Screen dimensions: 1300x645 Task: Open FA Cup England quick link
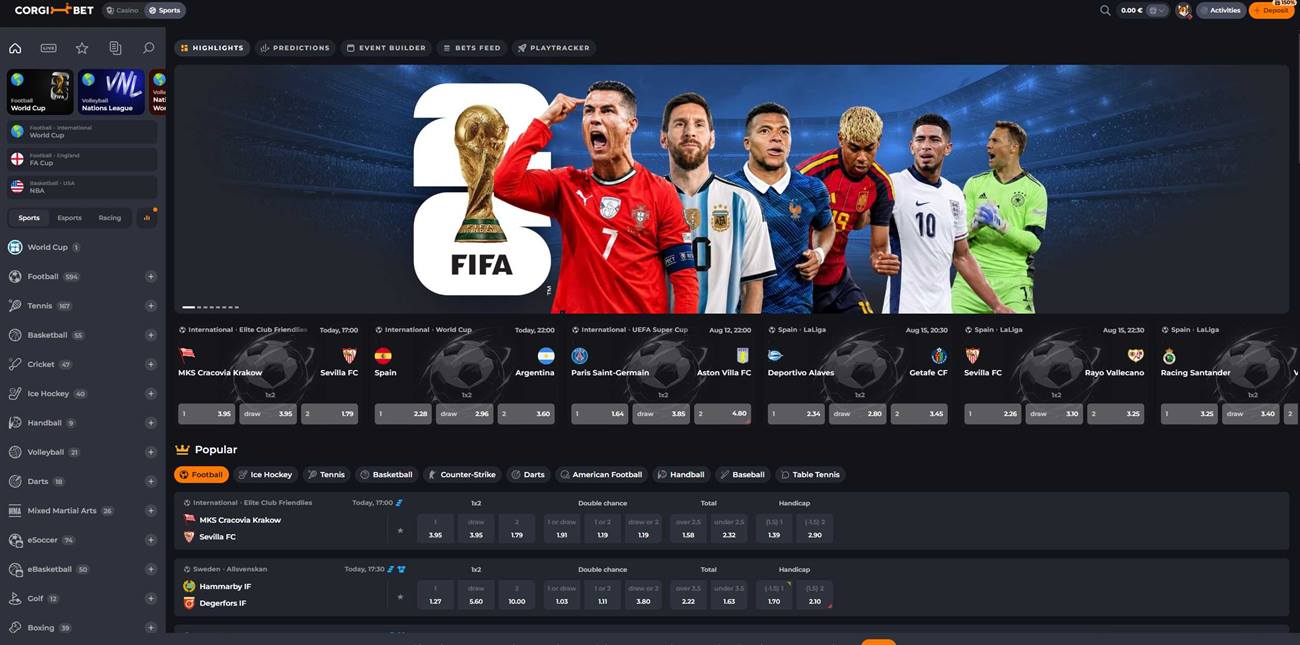pyautogui.click(x=82, y=159)
